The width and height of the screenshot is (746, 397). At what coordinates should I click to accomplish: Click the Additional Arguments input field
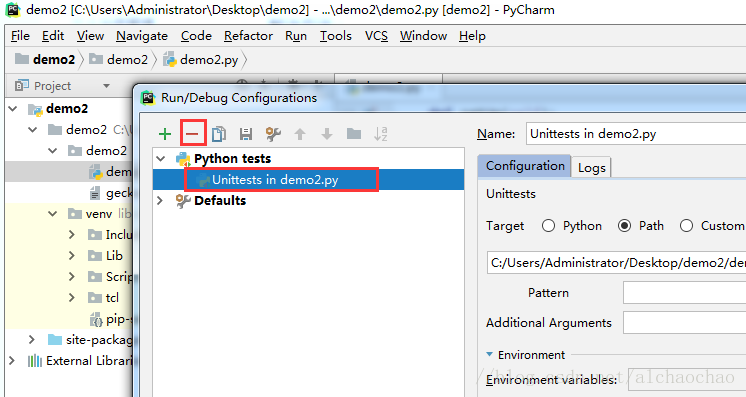(685, 323)
